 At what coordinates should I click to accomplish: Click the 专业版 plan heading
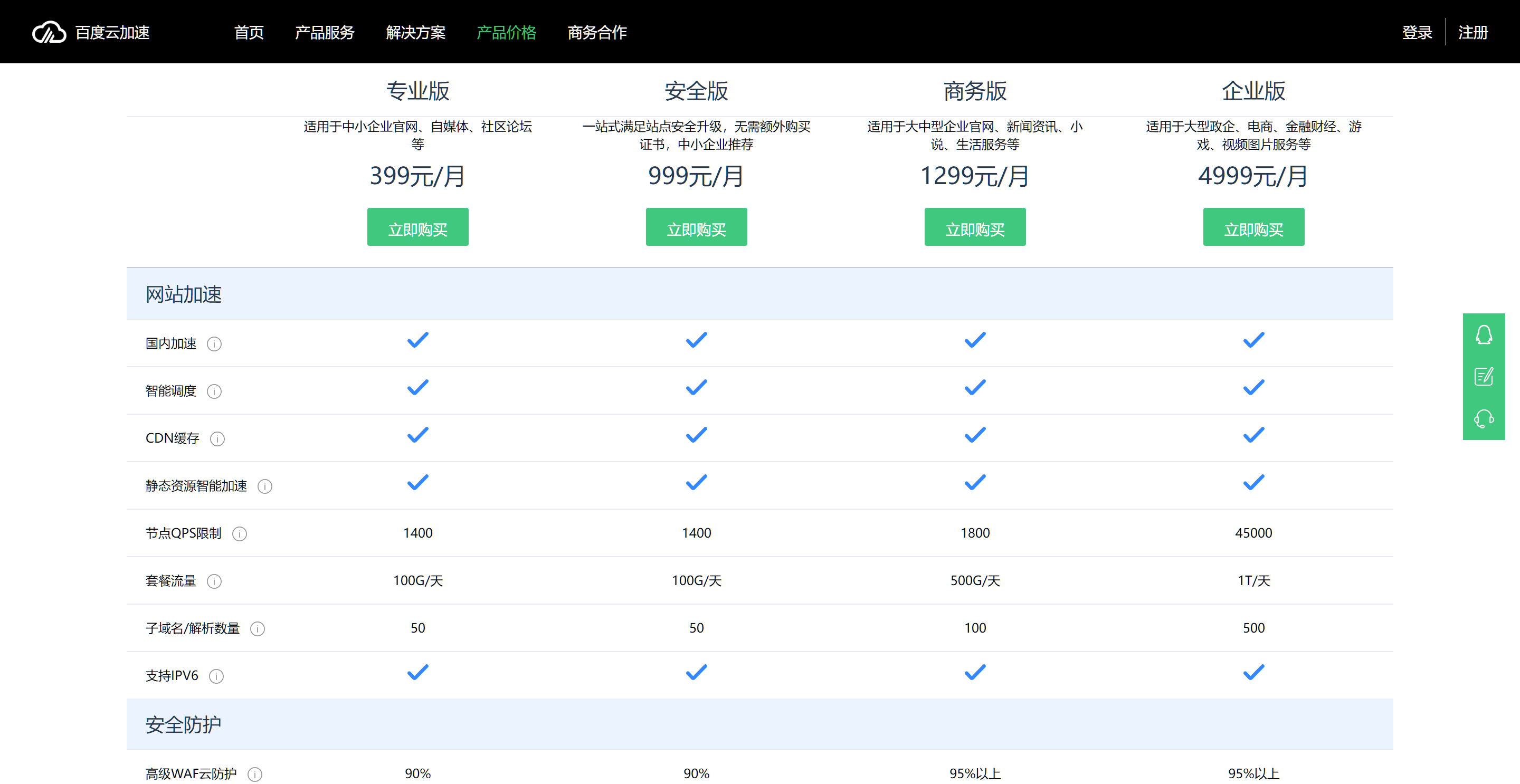tap(418, 91)
